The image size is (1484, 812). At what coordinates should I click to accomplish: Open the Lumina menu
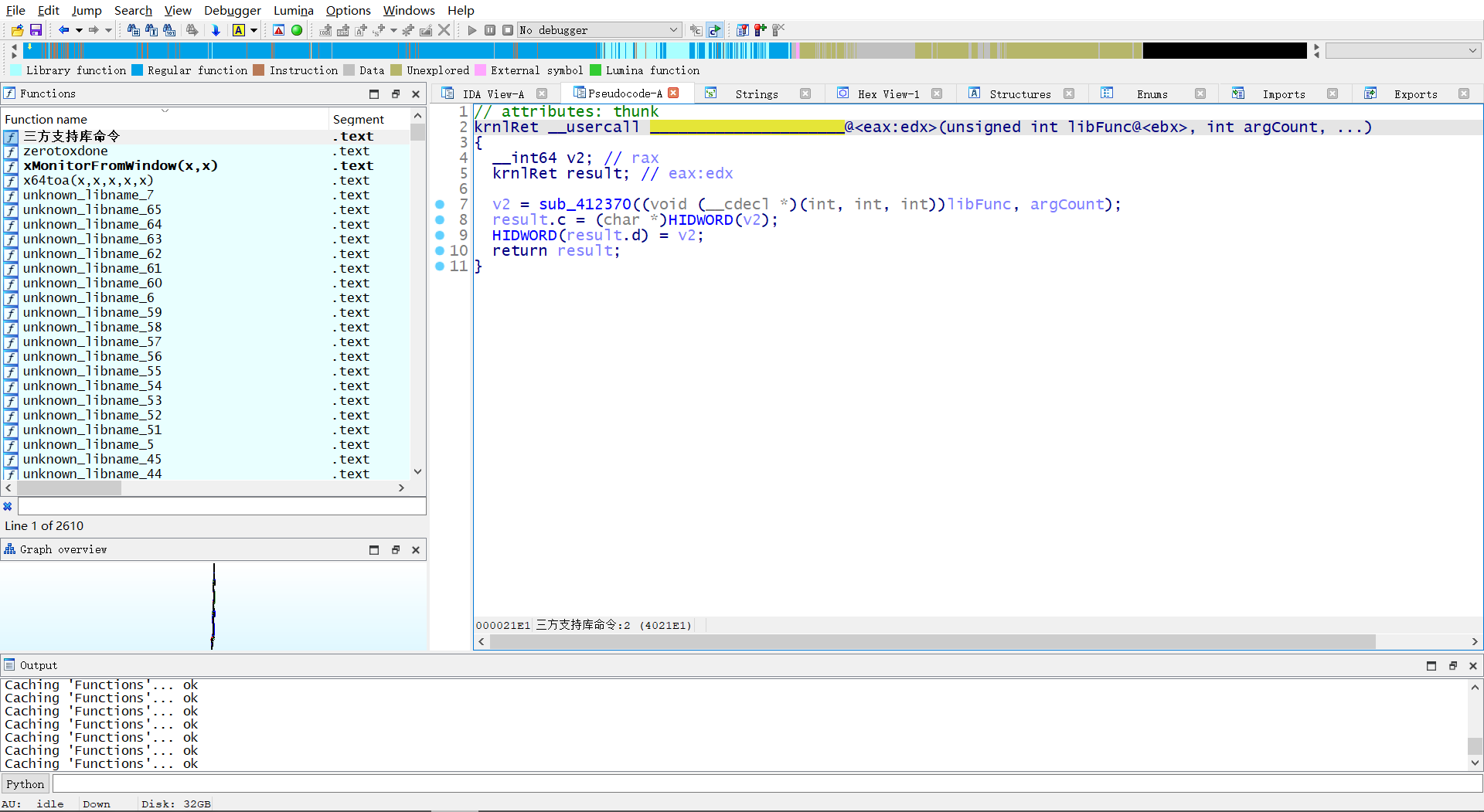click(x=293, y=10)
